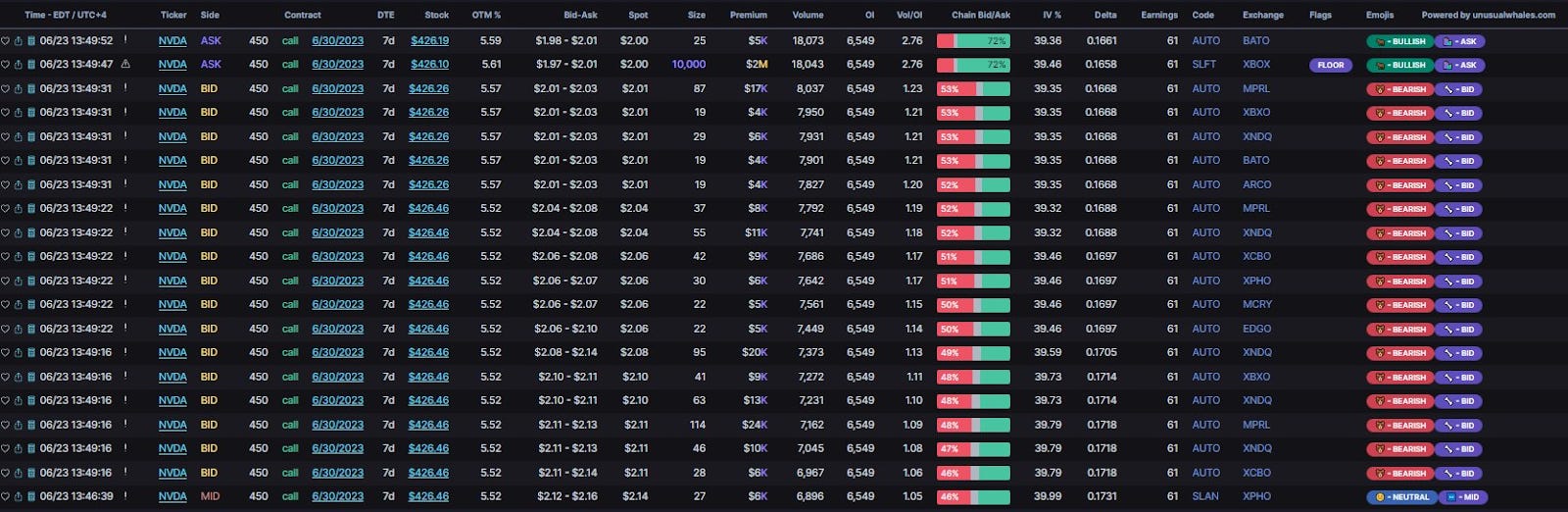Click the 10,000 size value

[689, 65]
